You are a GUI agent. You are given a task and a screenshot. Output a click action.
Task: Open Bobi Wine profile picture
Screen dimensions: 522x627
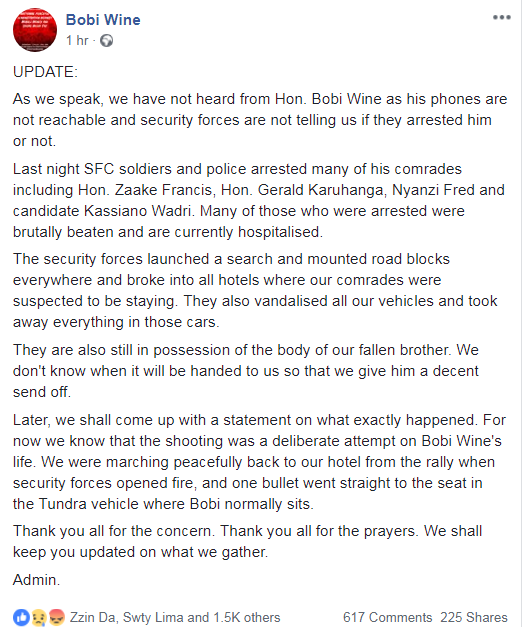pos(35,30)
